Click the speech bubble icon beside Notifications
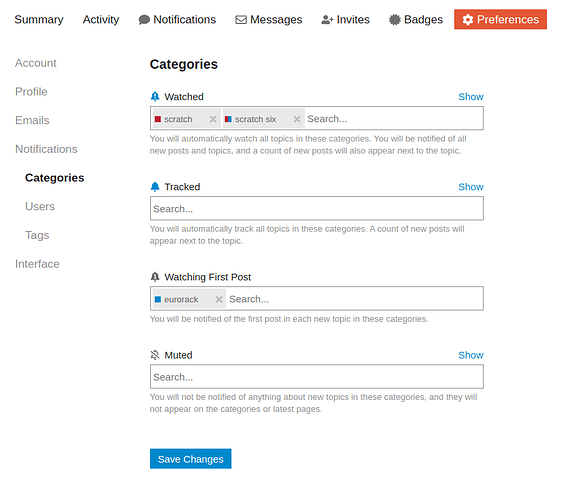565x500 pixels. coord(144,19)
